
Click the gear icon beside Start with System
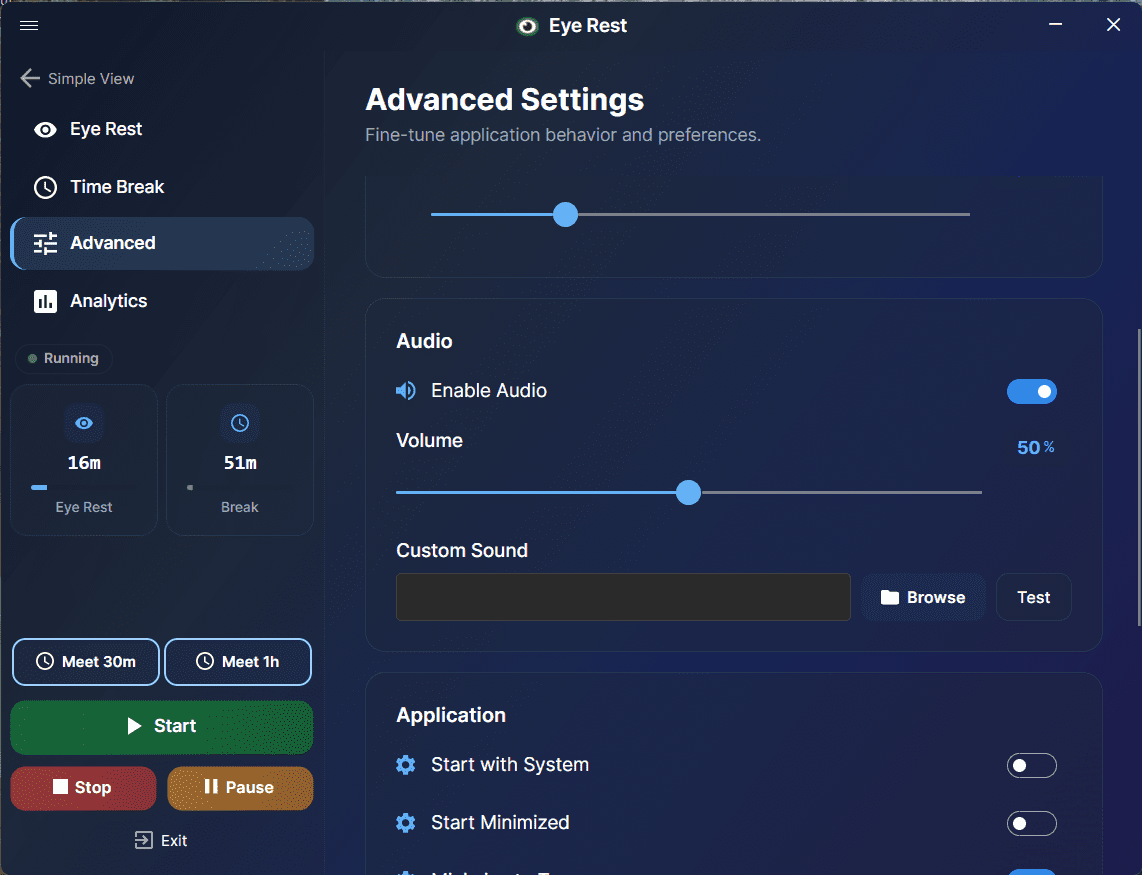click(x=406, y=765)
